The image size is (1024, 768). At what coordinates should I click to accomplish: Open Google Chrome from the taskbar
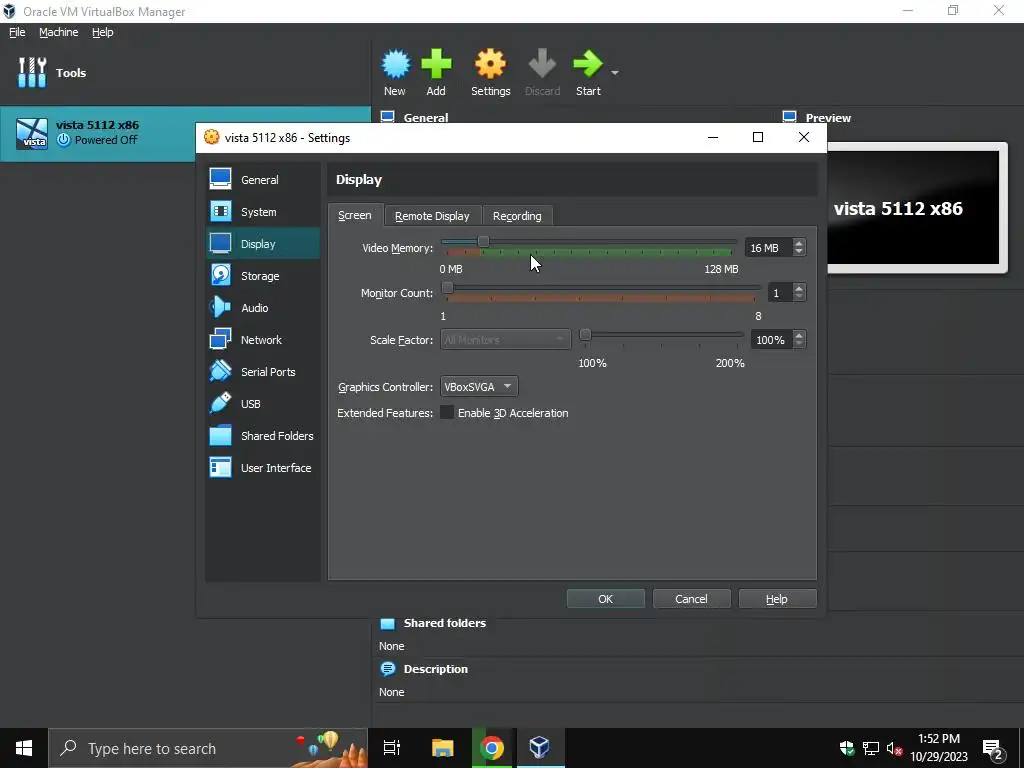coord(492,748)
